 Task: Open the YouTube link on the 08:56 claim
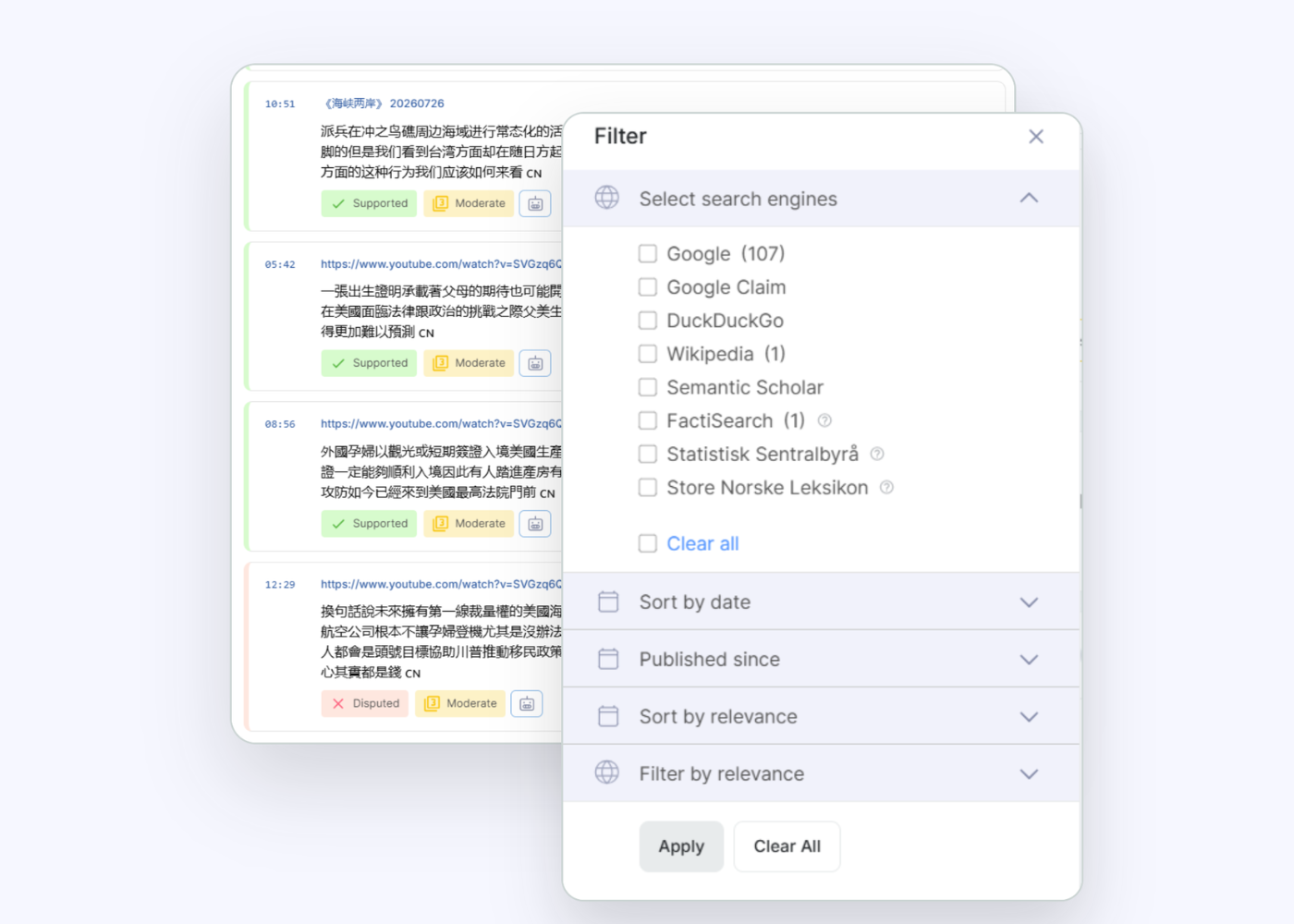pyautogui.click(x=441, y=424)
